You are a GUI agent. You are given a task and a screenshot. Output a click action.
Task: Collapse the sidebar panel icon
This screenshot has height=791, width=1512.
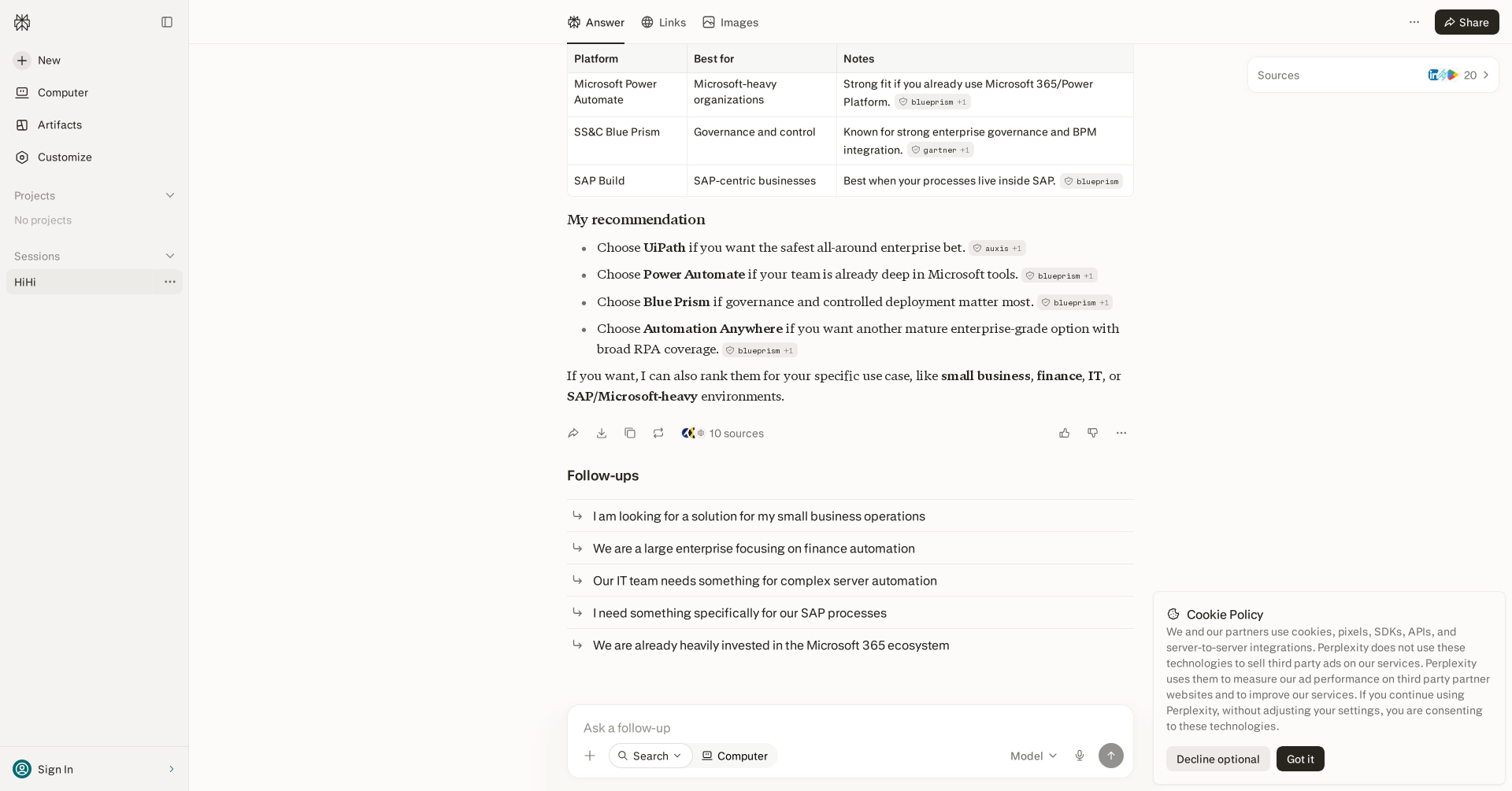(167, 22)
